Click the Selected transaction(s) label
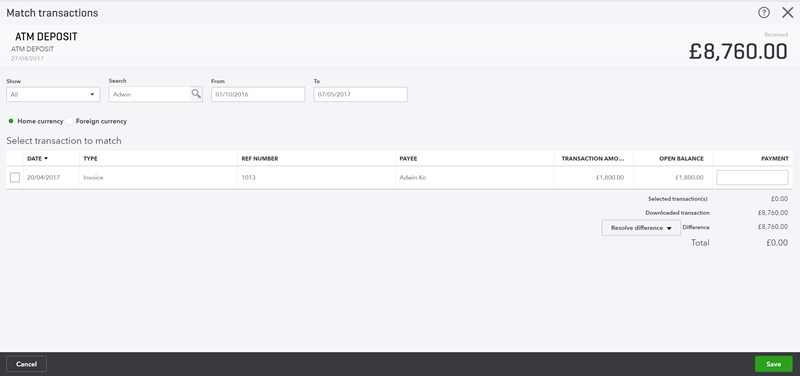 pyautogui.click(x=678, y=199)
